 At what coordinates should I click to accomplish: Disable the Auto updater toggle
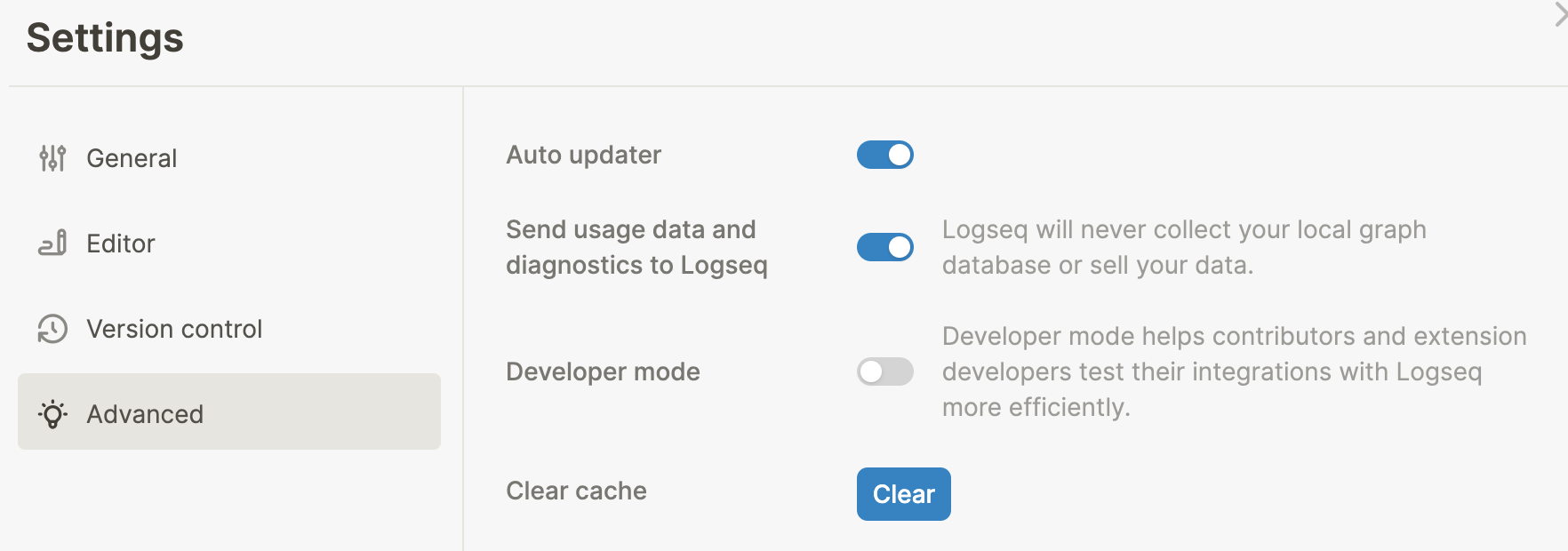[884, 155]
